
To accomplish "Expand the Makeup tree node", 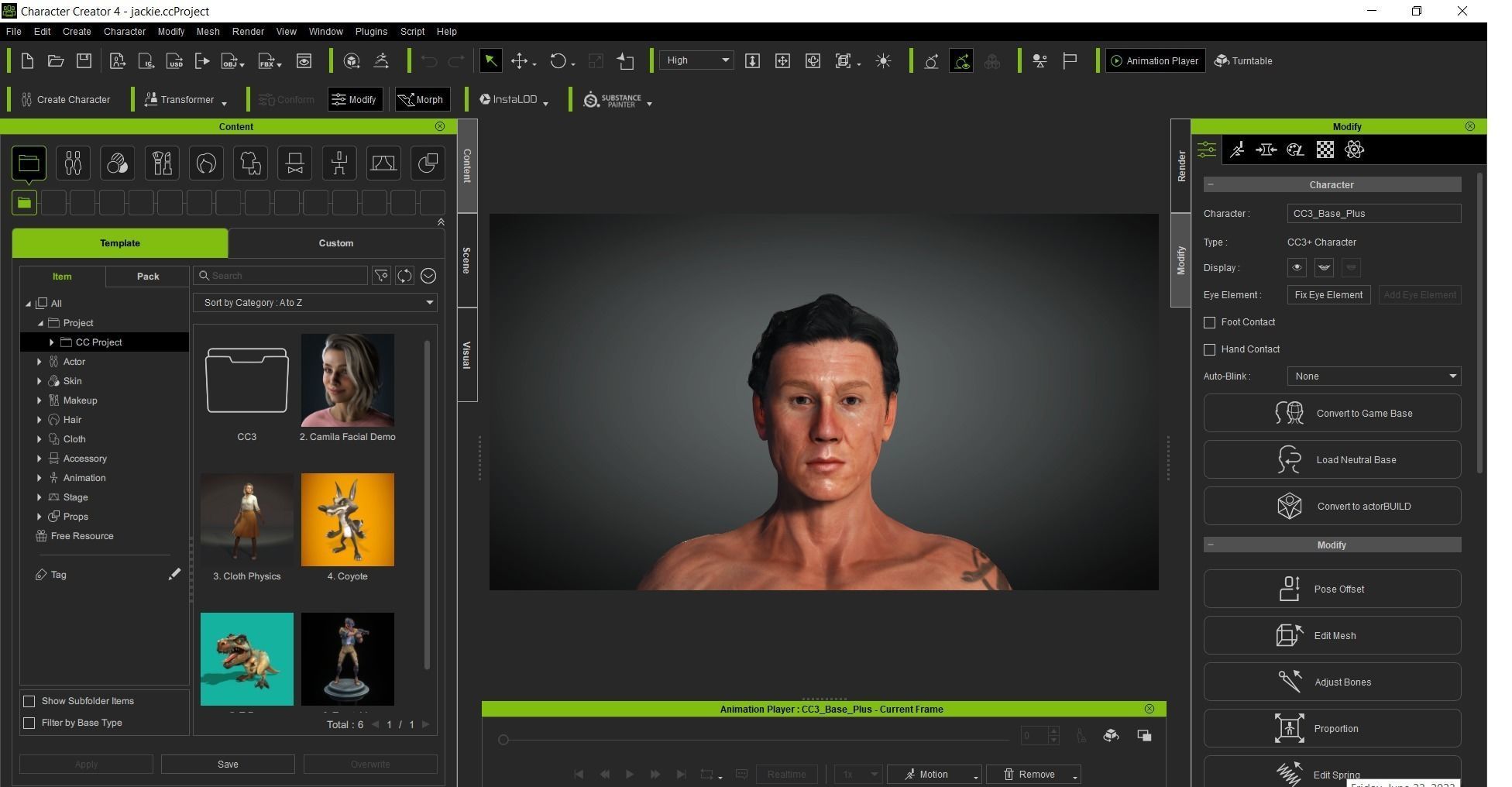I will [x=40, y=400].
